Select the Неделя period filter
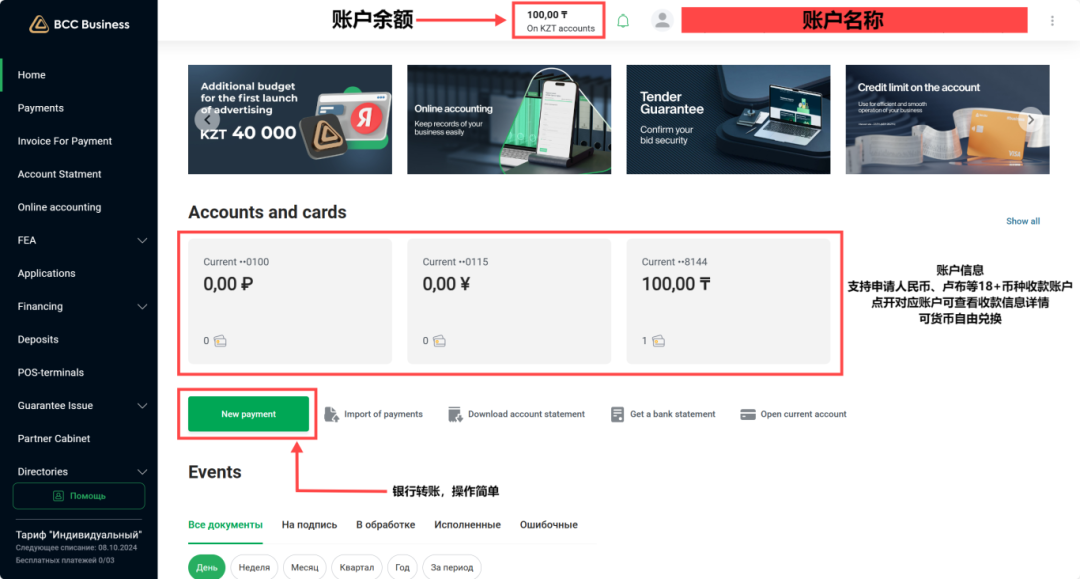 point(255,567)
